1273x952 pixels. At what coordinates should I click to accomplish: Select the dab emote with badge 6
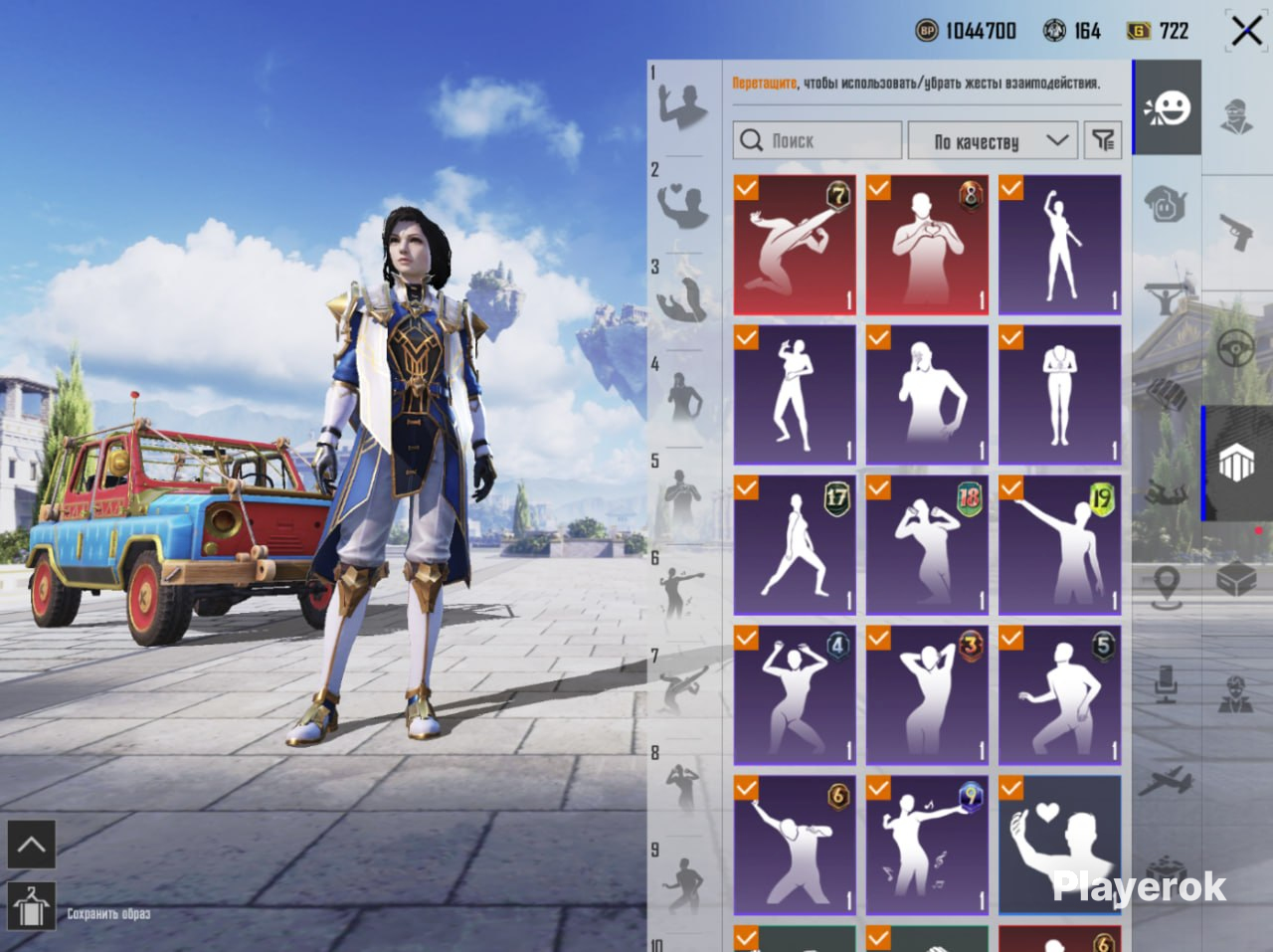coord(795,846)
